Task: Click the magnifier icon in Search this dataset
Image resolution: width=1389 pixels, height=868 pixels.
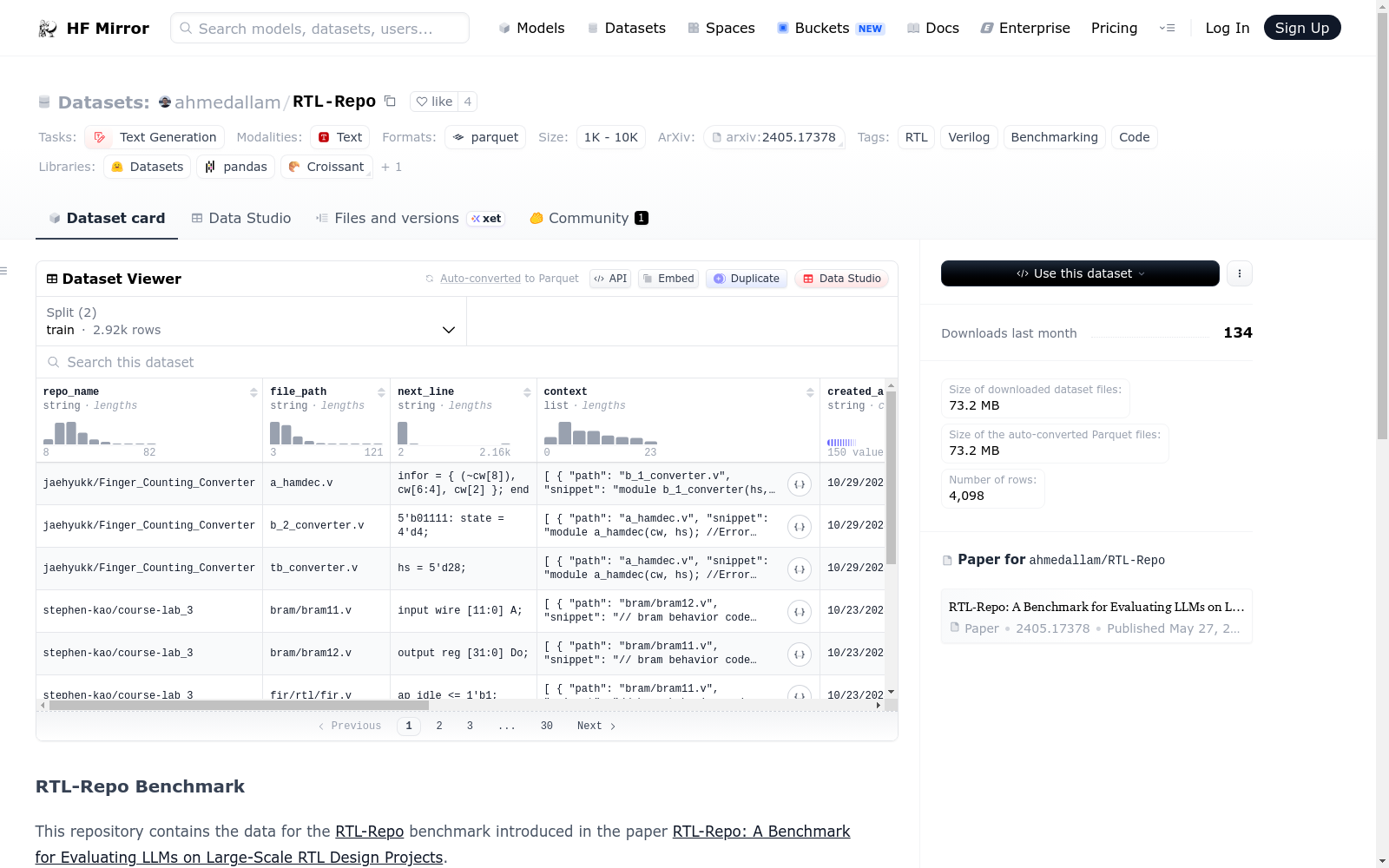Action: (54, 362)
